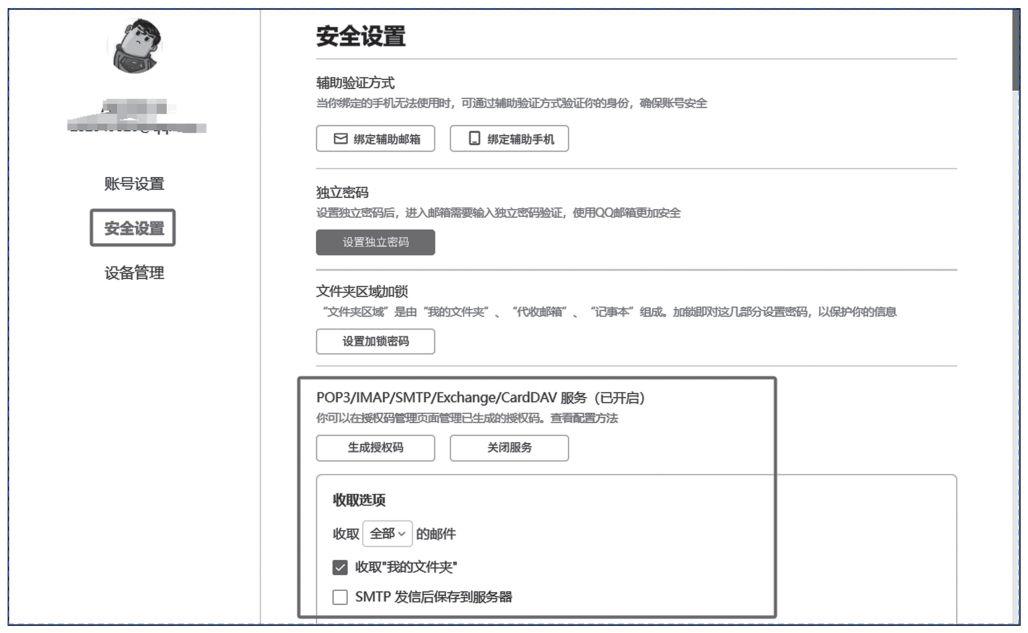This screenshot has height=633, width=1028.
Task: Click the 绑定辅助邮箱 button
Action: click(375, 138)
